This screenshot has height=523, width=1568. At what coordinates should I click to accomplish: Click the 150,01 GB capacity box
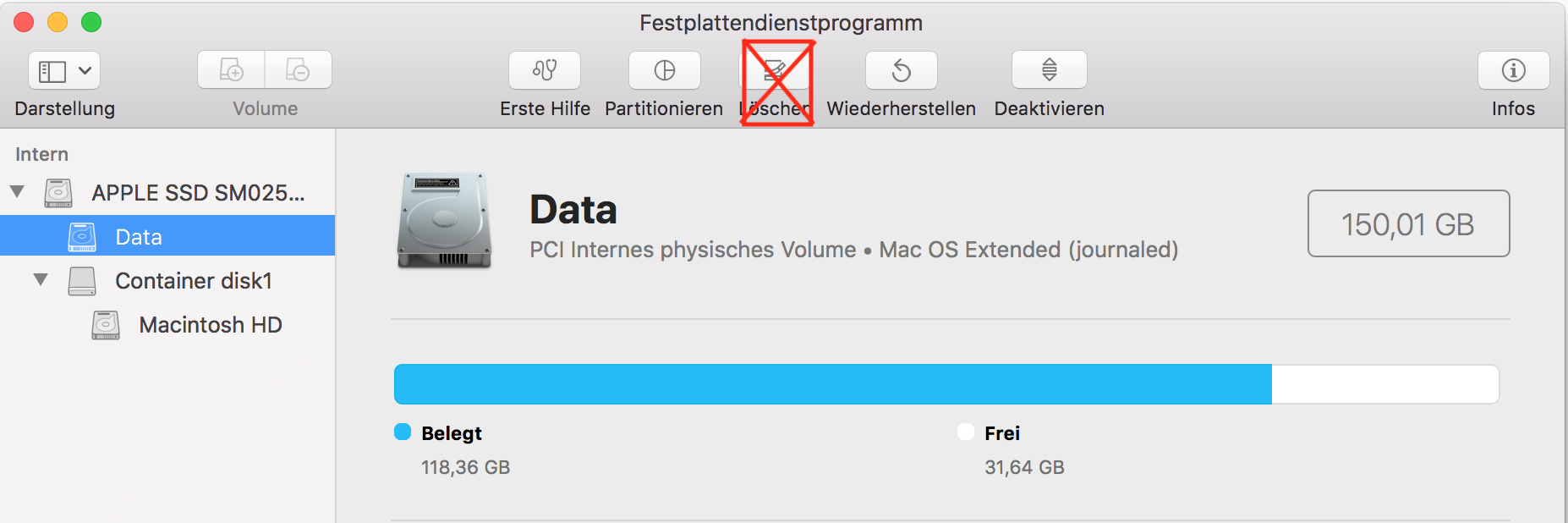(x=1408, y=224)
